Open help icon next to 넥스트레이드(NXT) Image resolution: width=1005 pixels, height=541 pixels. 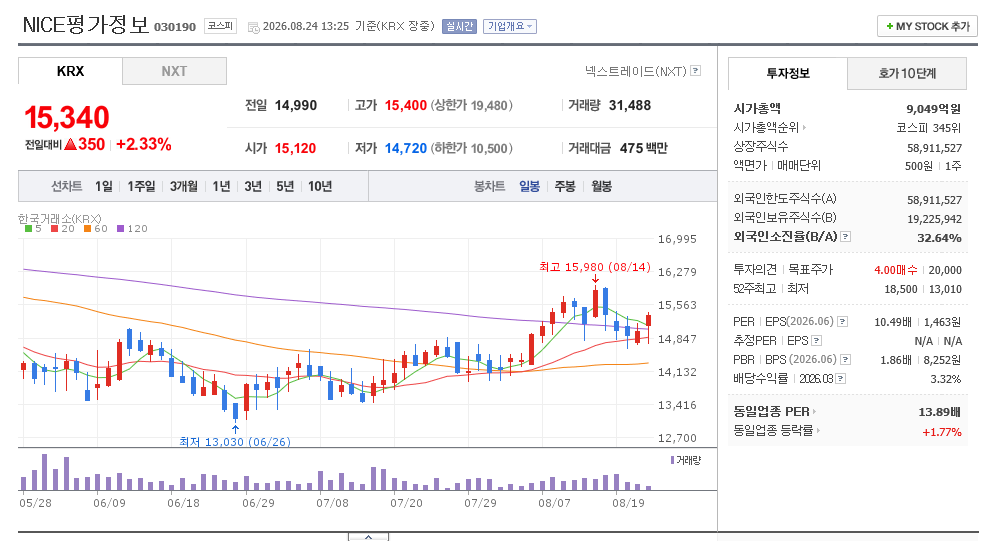click(x=695, y=71)
